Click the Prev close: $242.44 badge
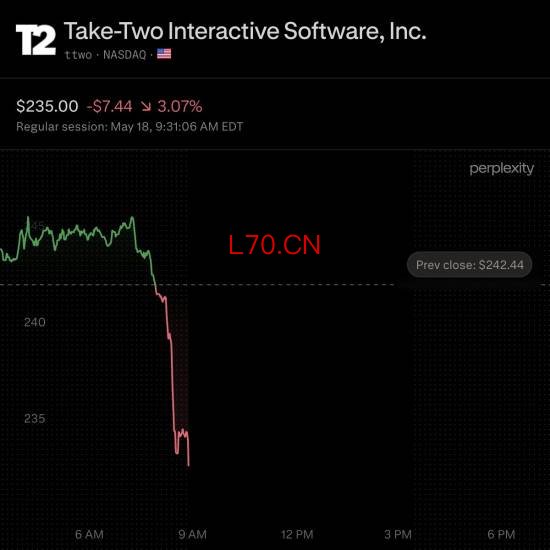This screenshot has height=550, width=550. click(x=469, y=265)
